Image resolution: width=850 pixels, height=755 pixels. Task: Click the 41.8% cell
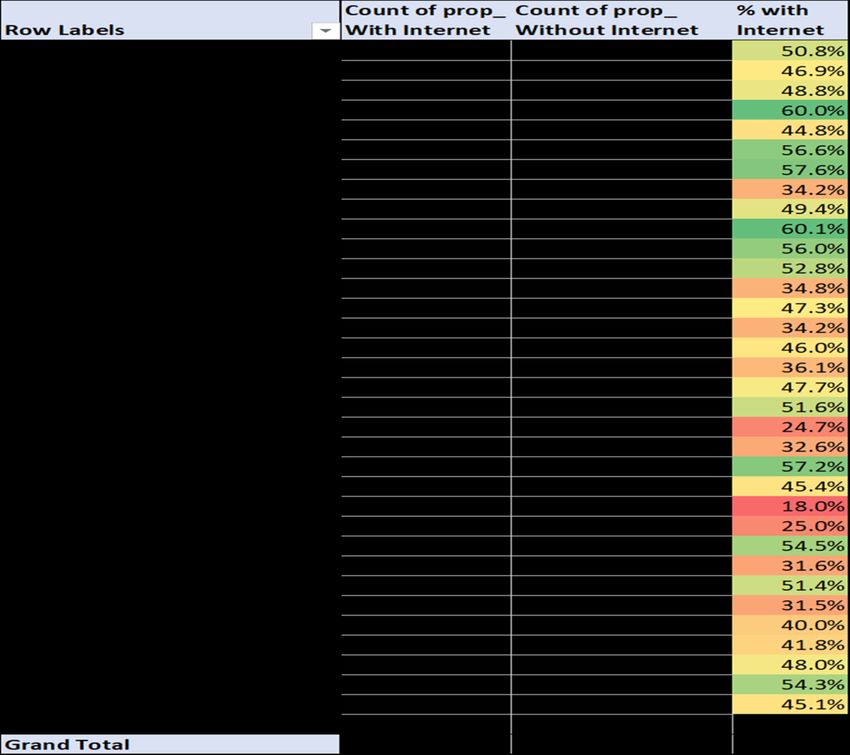click(789, 644)
